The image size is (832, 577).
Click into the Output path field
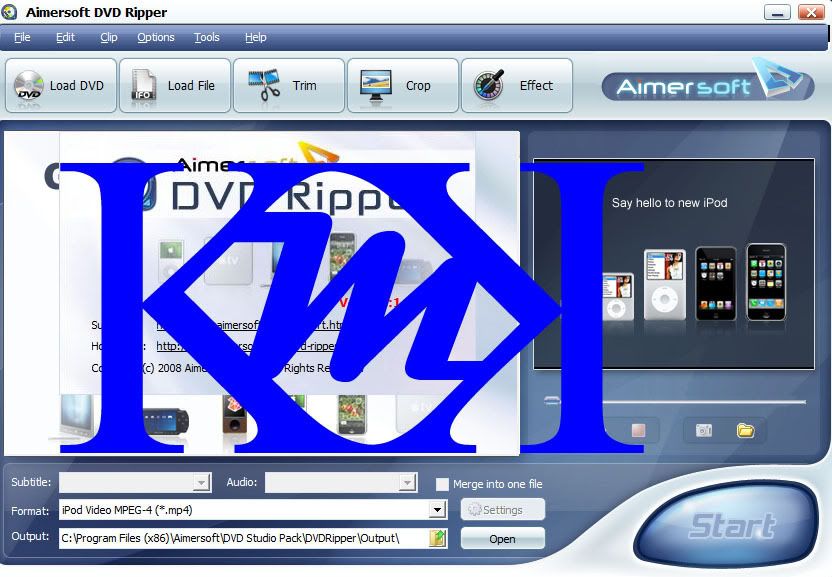(244, 538)
